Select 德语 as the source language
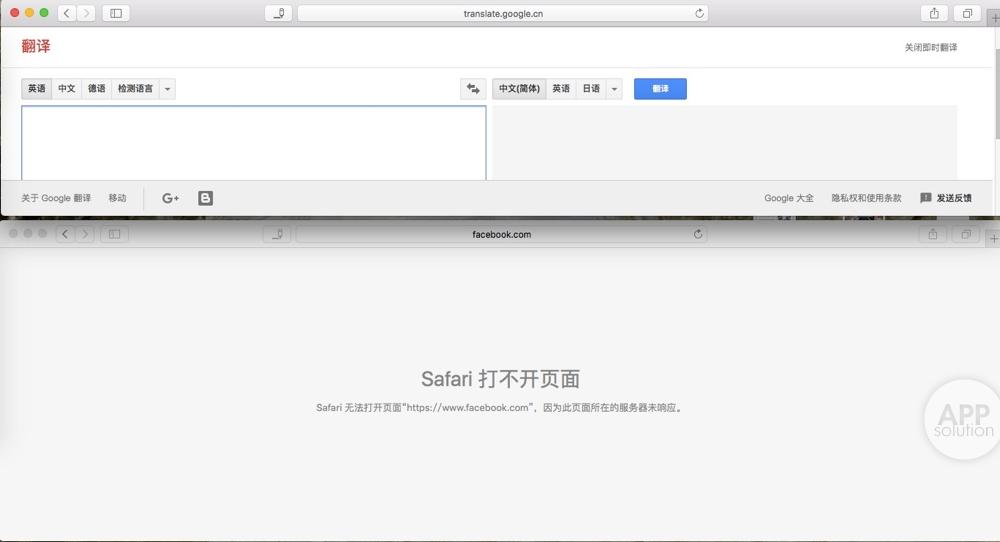The image size is (1000, 542). coord(96,89)
